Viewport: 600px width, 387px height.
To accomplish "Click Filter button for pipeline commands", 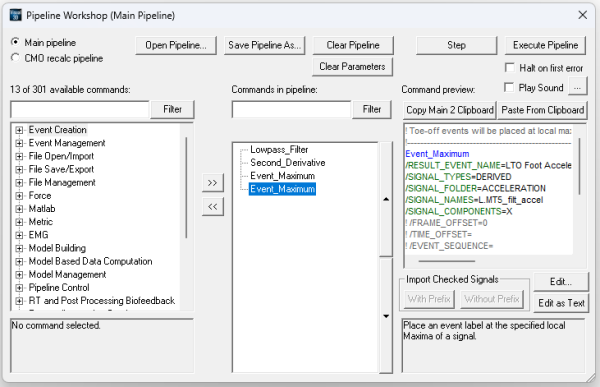I will pos(372,109).
